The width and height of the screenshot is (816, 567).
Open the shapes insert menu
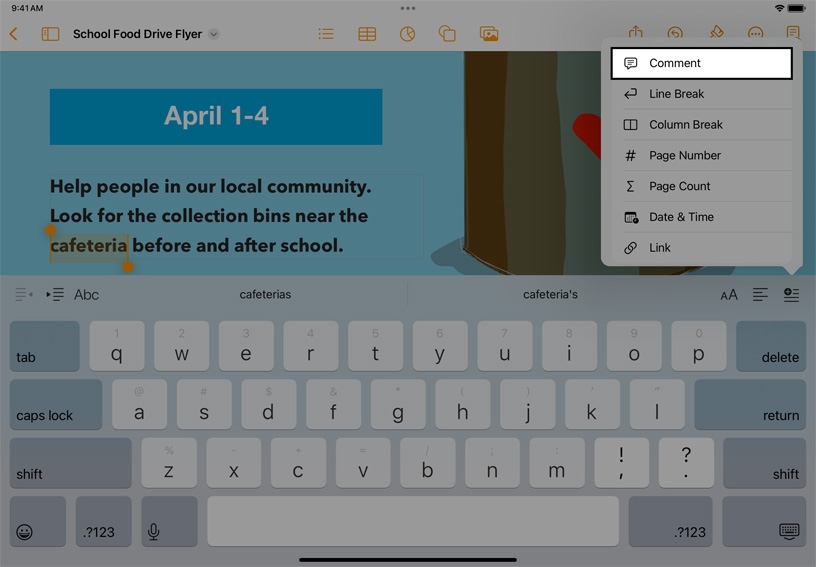coord(447,34)
